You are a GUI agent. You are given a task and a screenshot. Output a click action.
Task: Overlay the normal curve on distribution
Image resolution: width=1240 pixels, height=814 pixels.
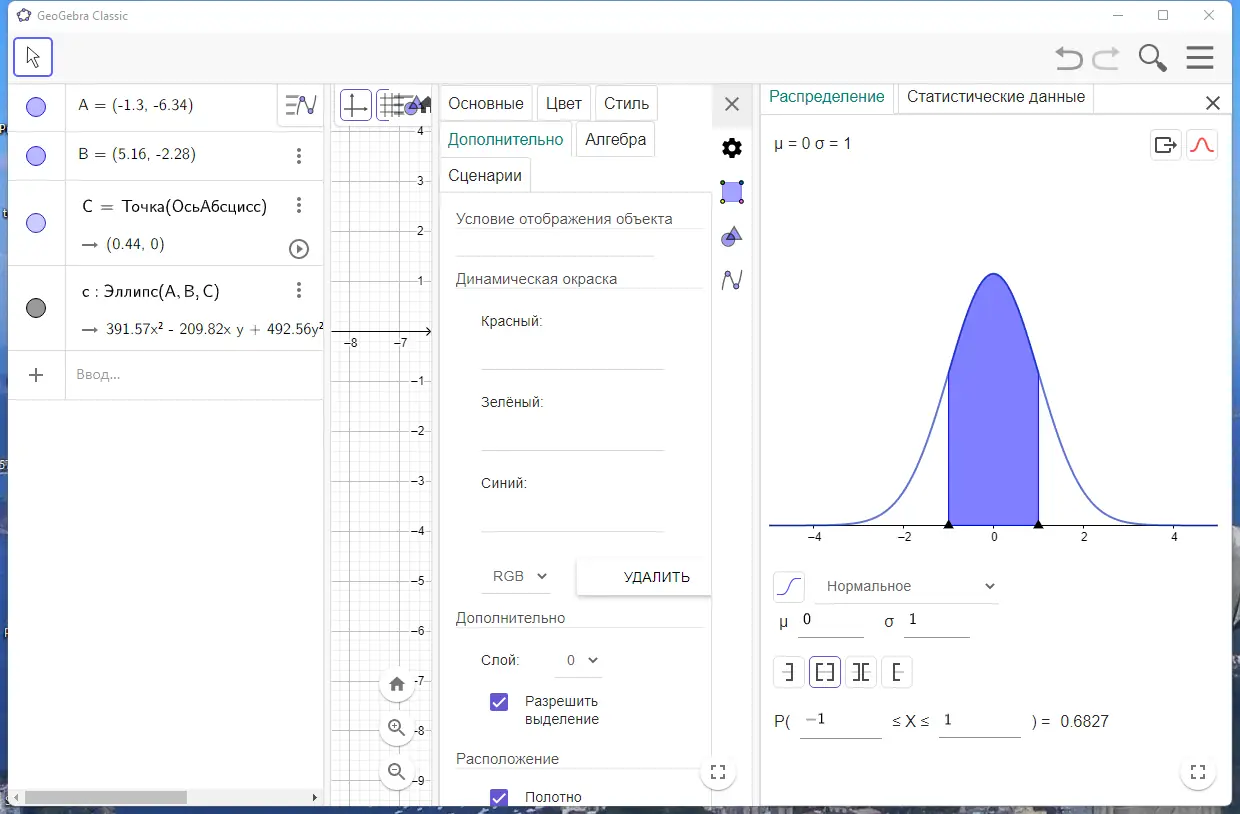(1202, 145)
